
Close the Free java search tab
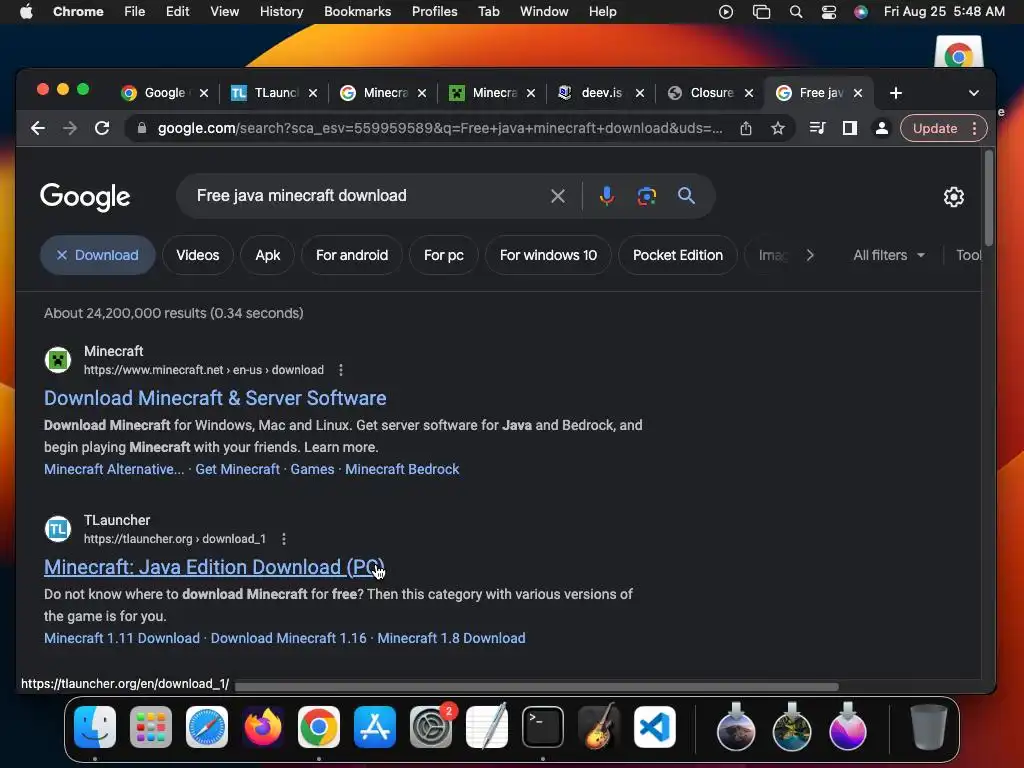[x=858, y=93]
